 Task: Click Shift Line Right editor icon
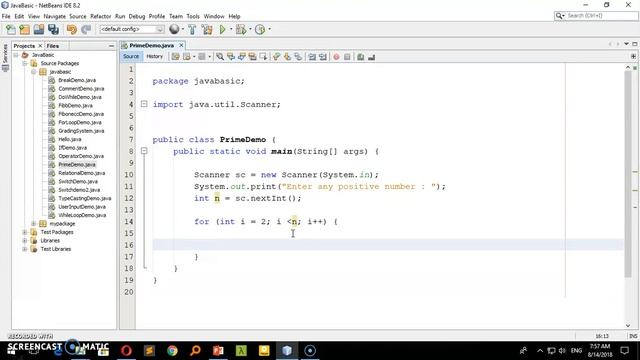(x=323, y=57)
